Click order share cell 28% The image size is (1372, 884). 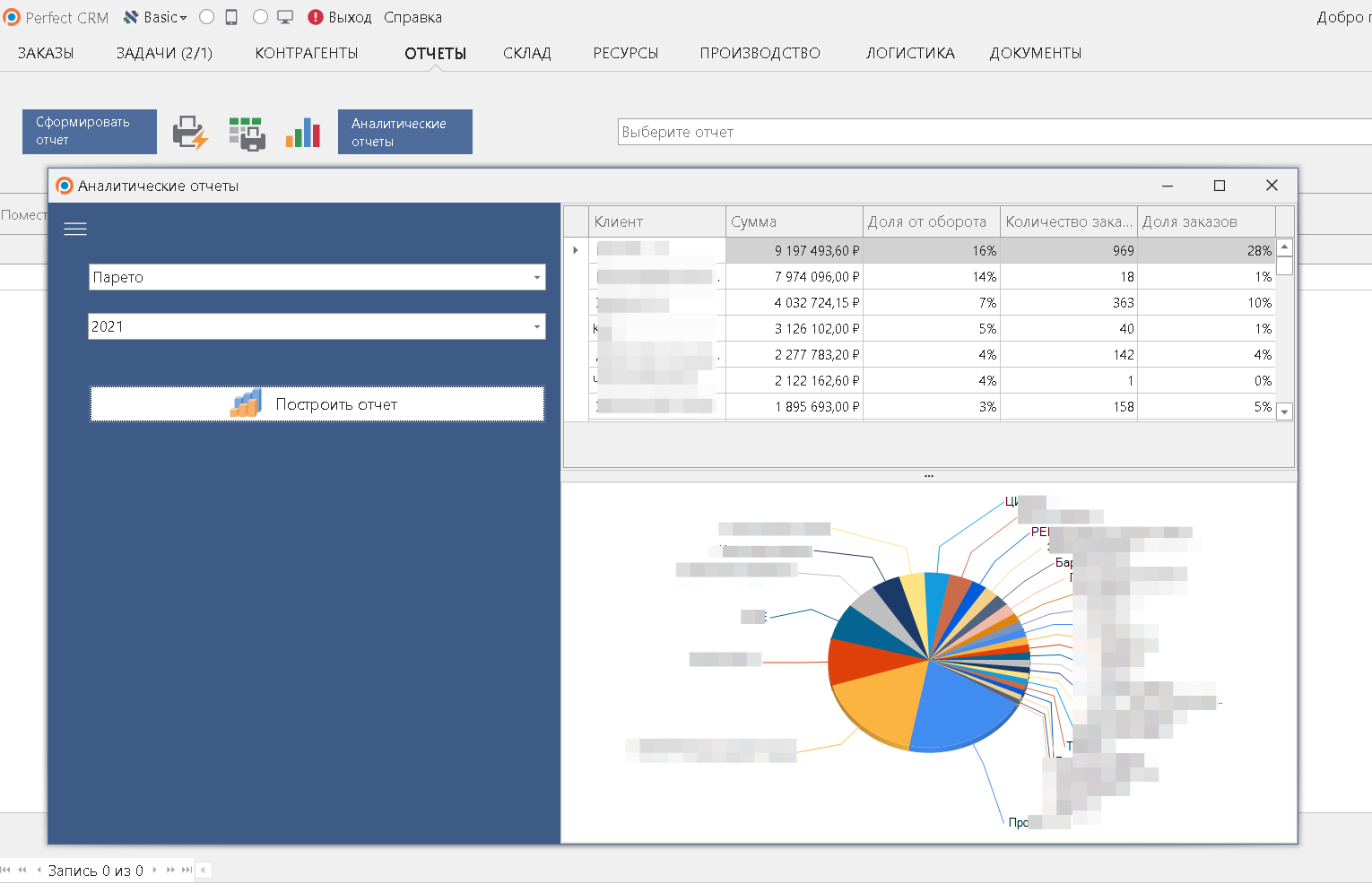click(x=1206, y=250)
